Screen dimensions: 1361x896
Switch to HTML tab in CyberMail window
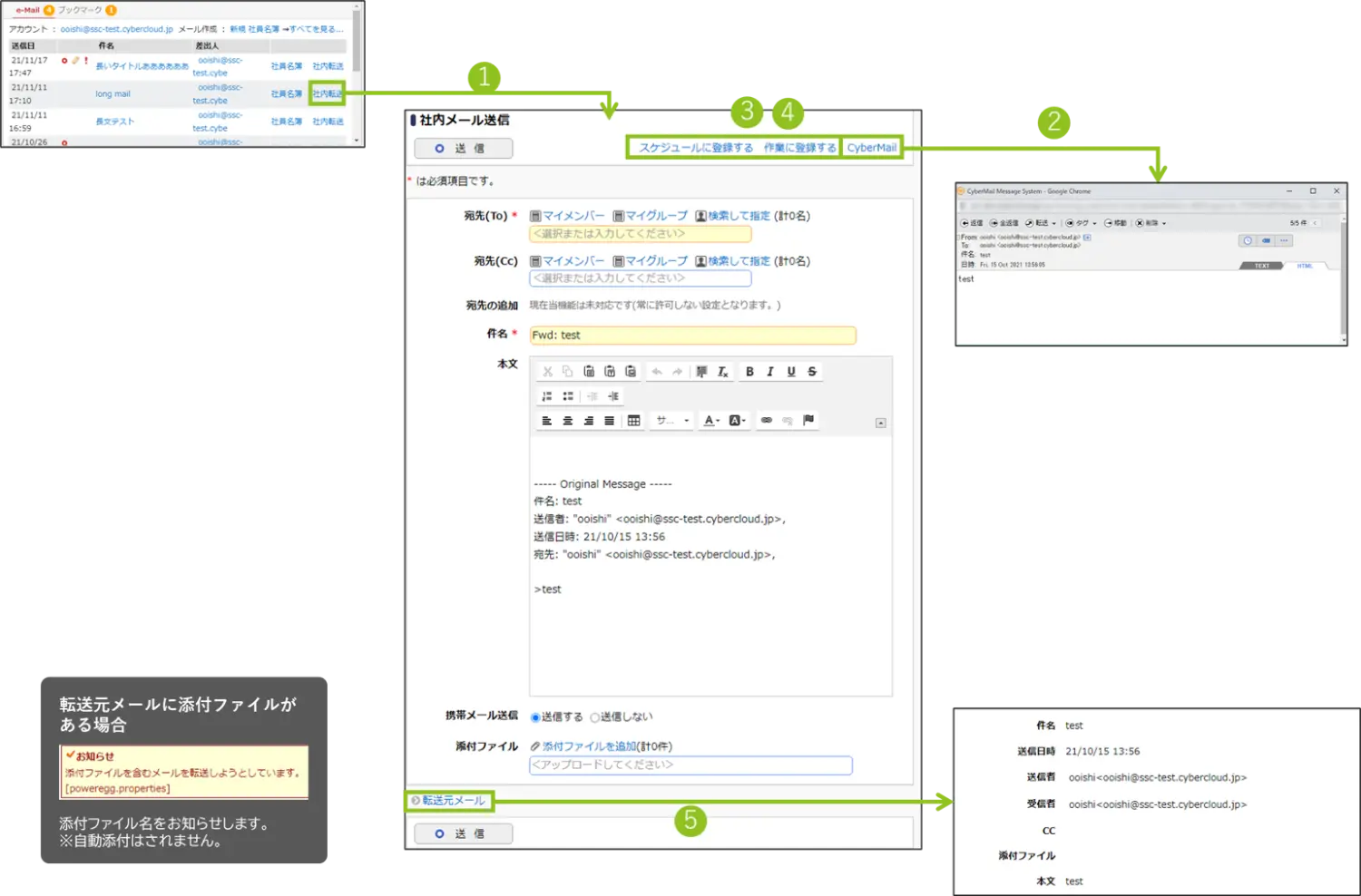pos(1305,266)
